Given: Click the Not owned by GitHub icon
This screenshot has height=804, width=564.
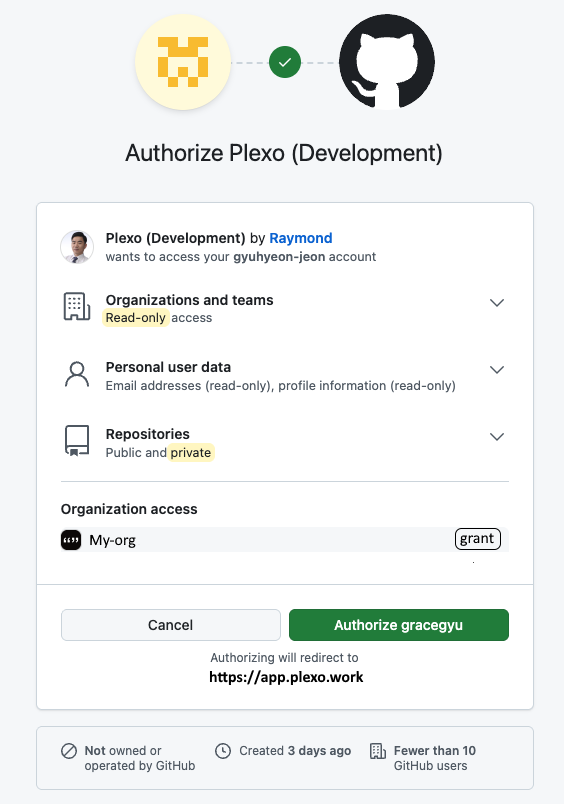Looking at the screenshot, I should [69, 751].
